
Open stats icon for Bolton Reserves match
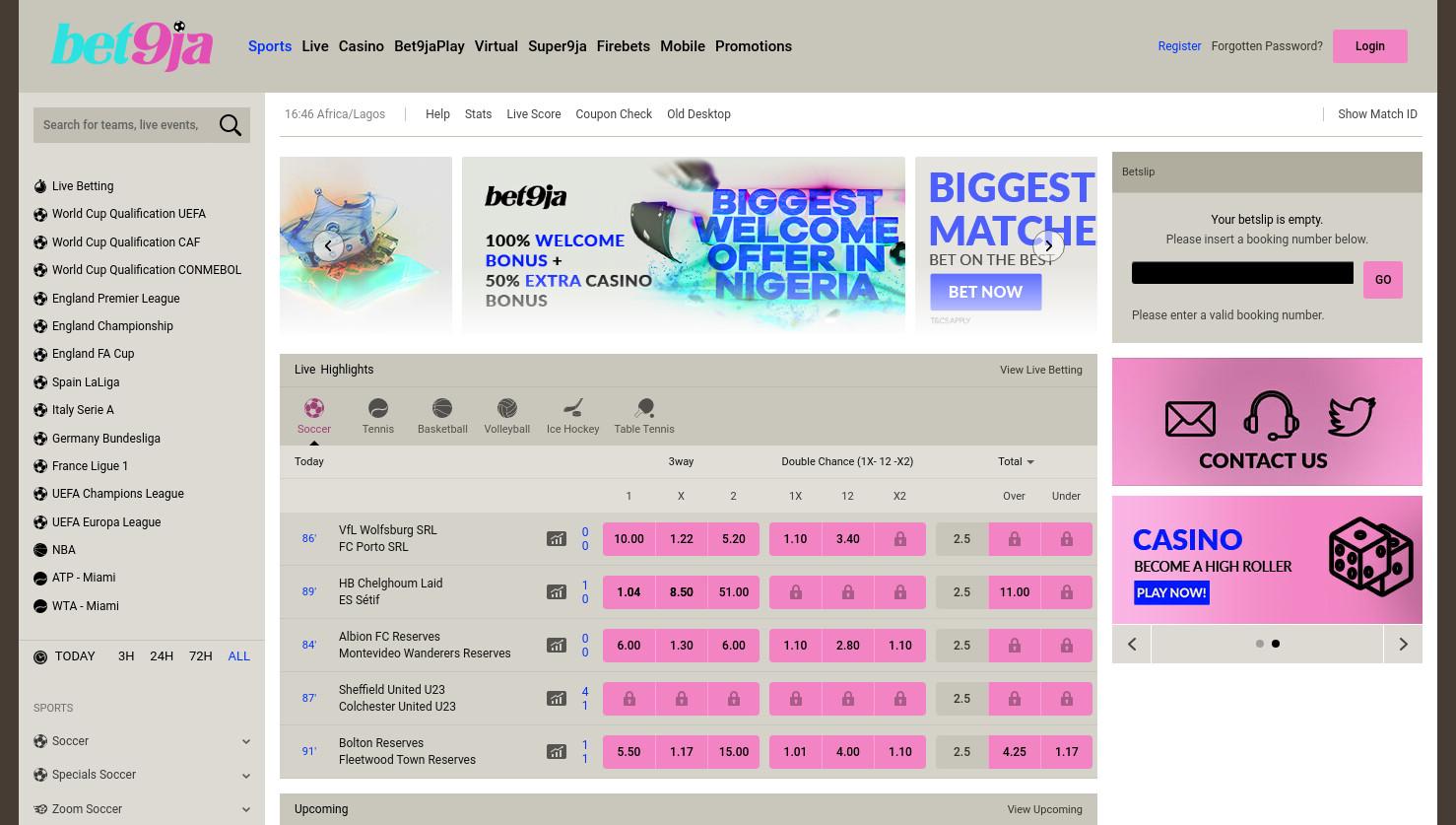(x=557, y=752)
